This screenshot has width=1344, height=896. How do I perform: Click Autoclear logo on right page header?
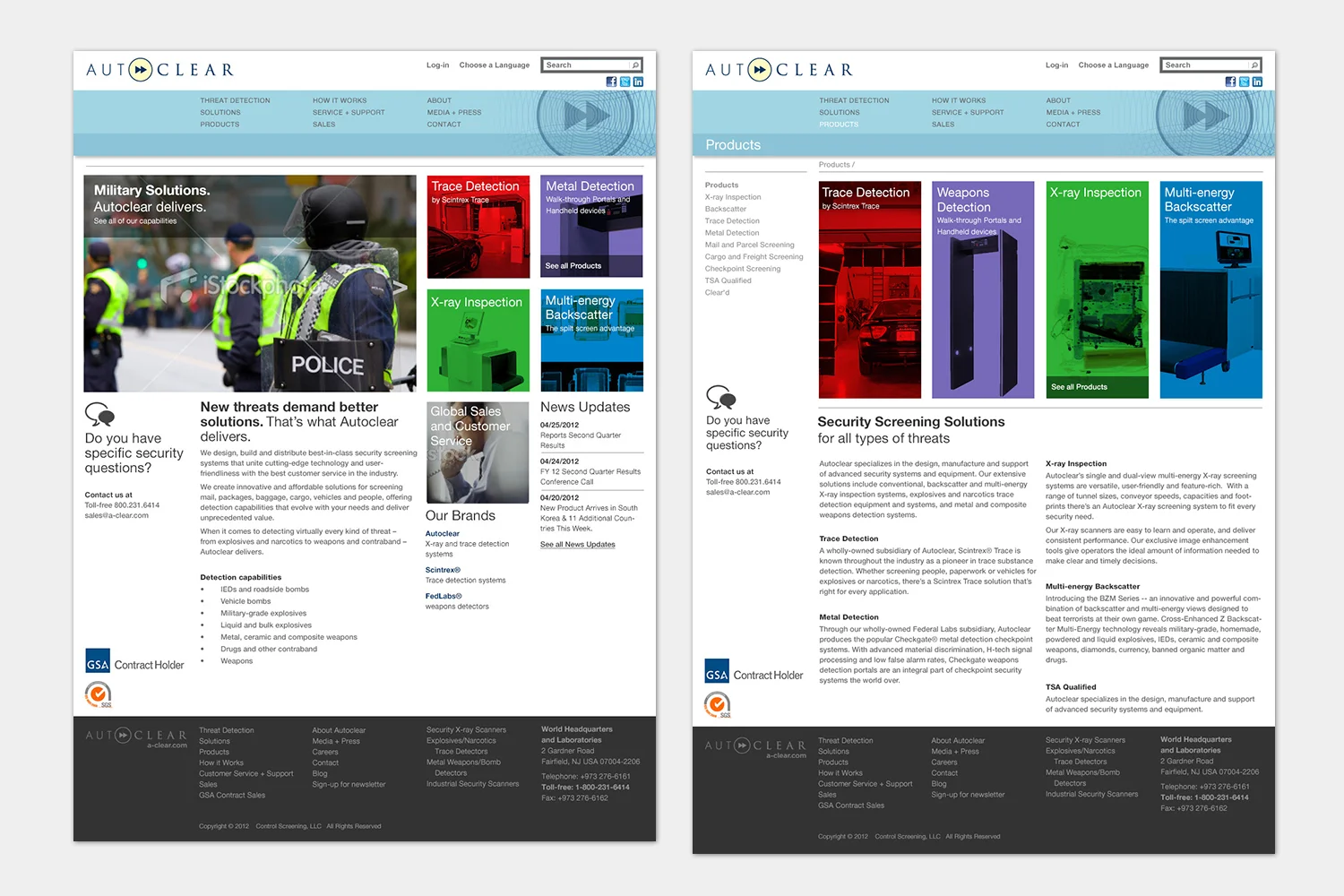779,70
